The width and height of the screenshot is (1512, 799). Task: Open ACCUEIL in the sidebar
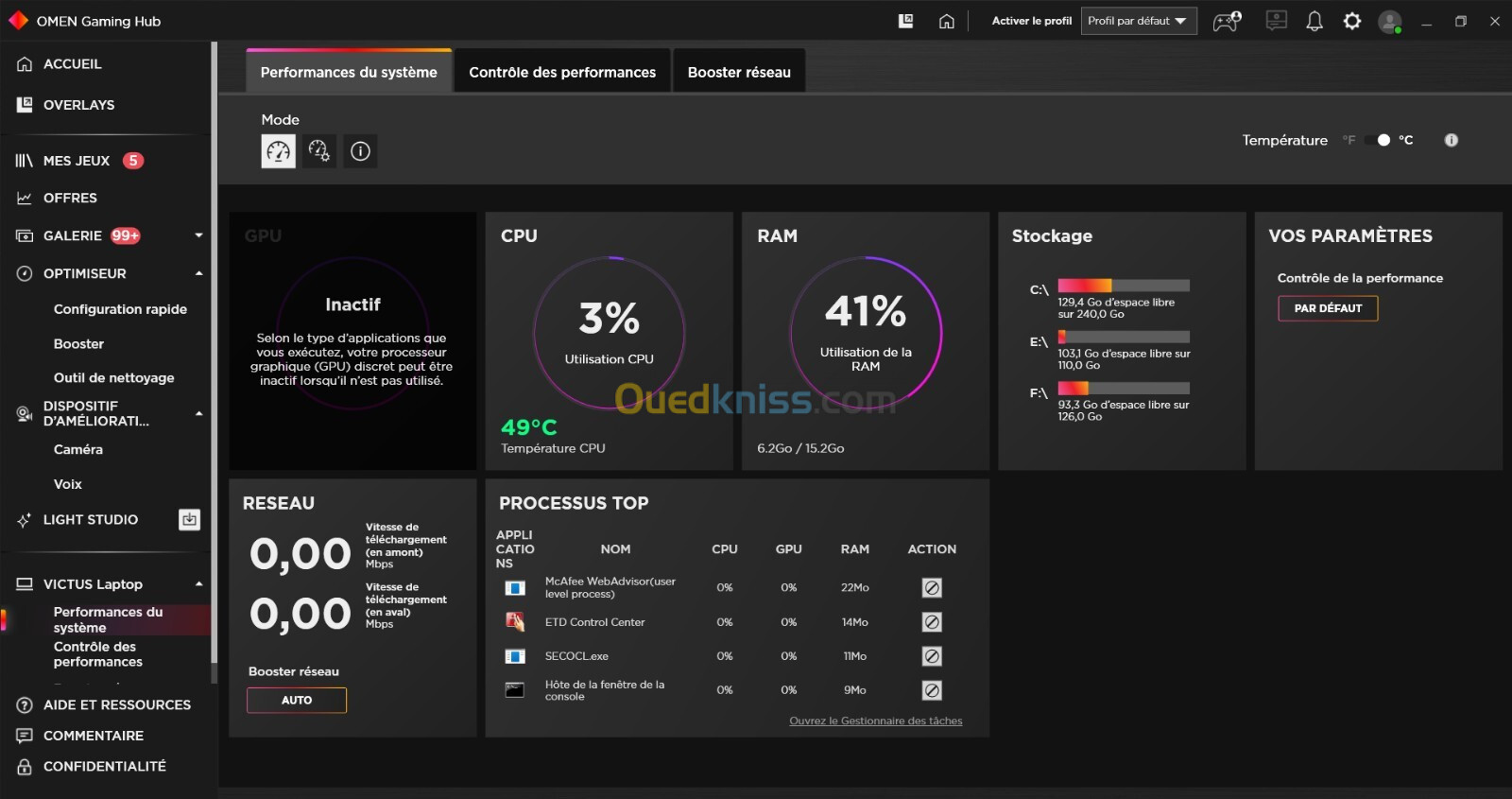pos(72,64)
